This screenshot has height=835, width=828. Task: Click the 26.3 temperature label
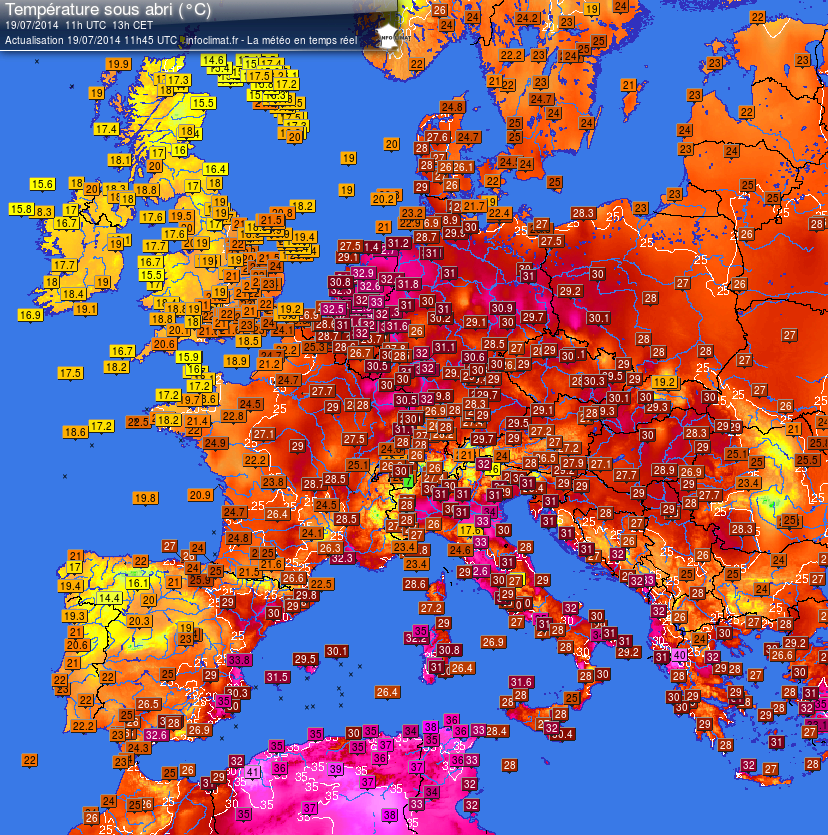pyautogui.click(x=330, y=547)
